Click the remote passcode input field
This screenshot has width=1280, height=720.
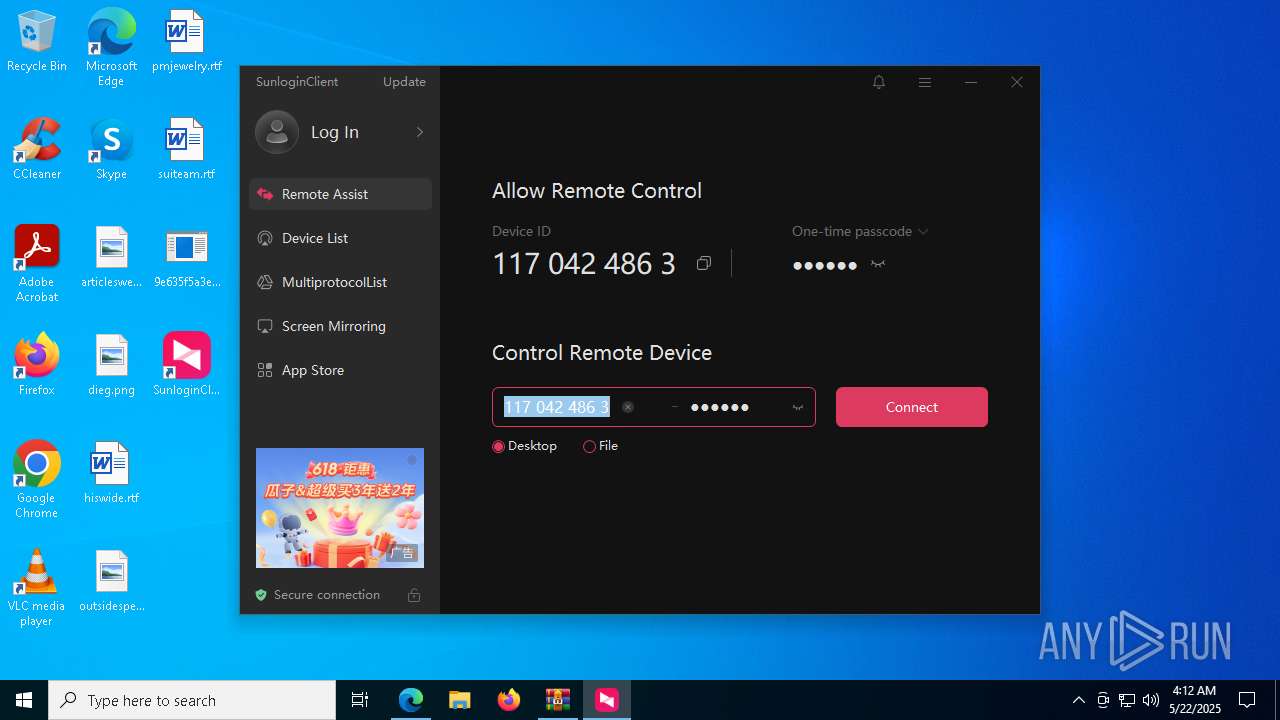point(735,407)
